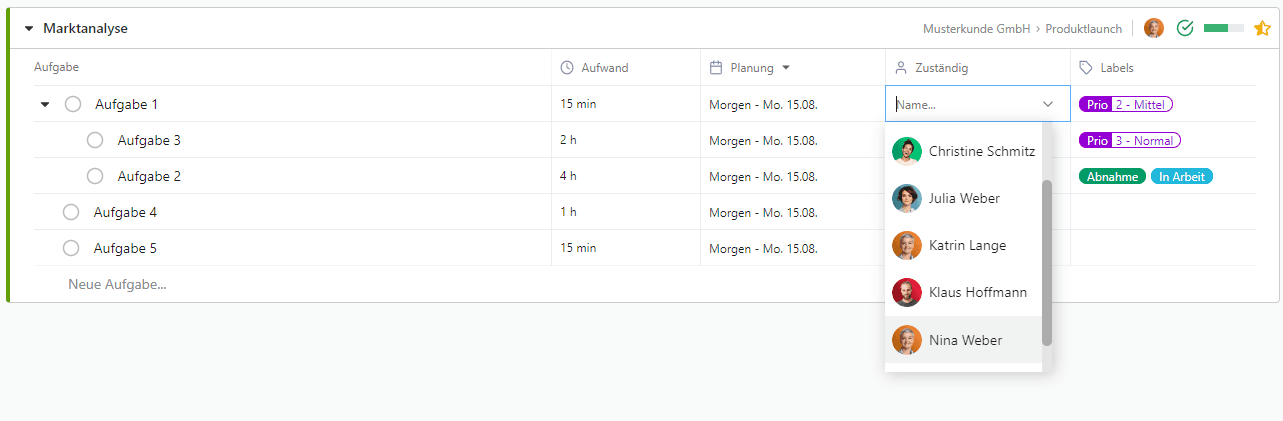Viewport: 1283px width, 421px height.
Task: Click the clock icon beside Aufwand
Action: coord(567,68)
